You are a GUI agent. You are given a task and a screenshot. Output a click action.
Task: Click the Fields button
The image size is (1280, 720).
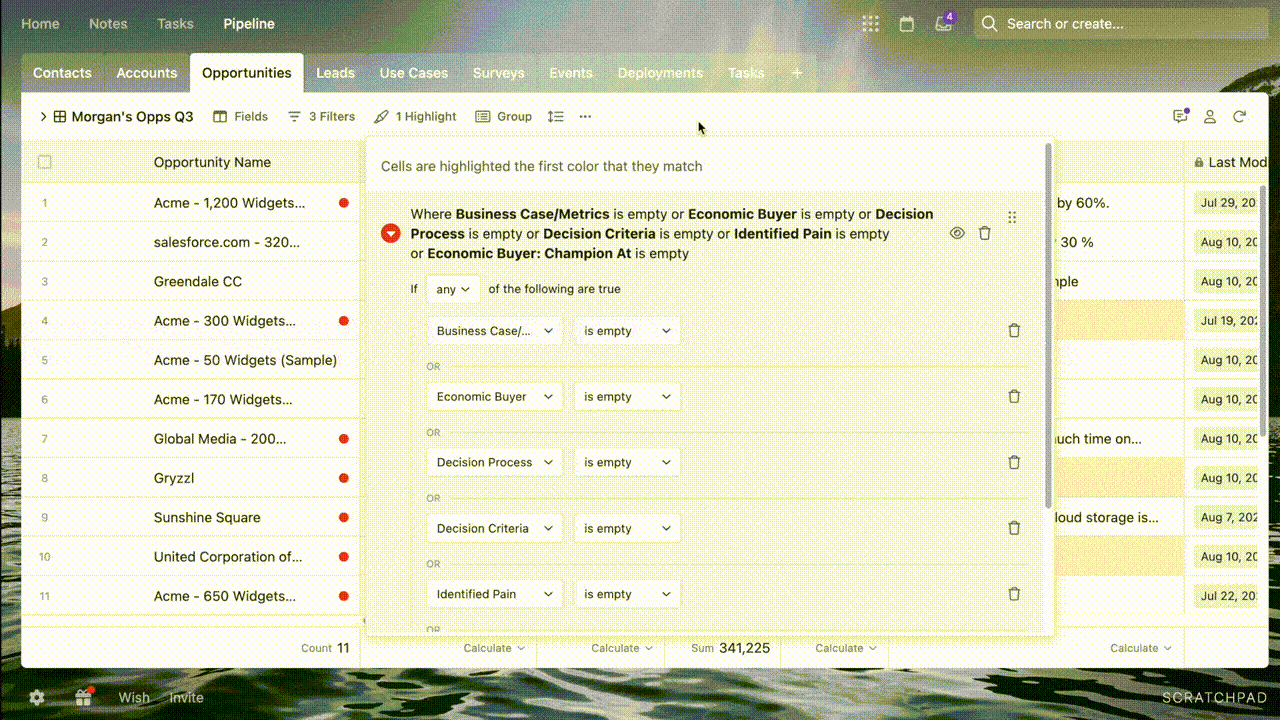click(x=240, y=116)
